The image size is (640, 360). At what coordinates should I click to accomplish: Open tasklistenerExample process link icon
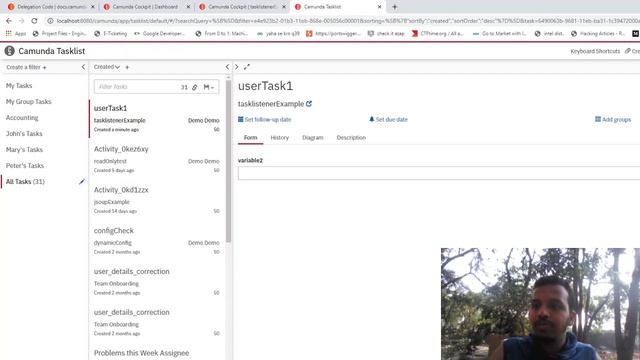(309, 104)
